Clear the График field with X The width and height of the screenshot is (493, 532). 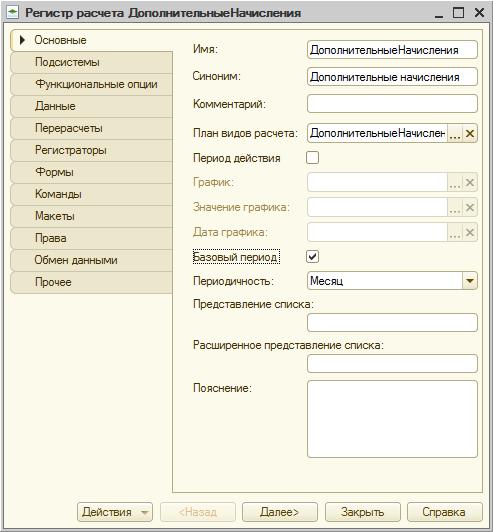click(470, 183)
